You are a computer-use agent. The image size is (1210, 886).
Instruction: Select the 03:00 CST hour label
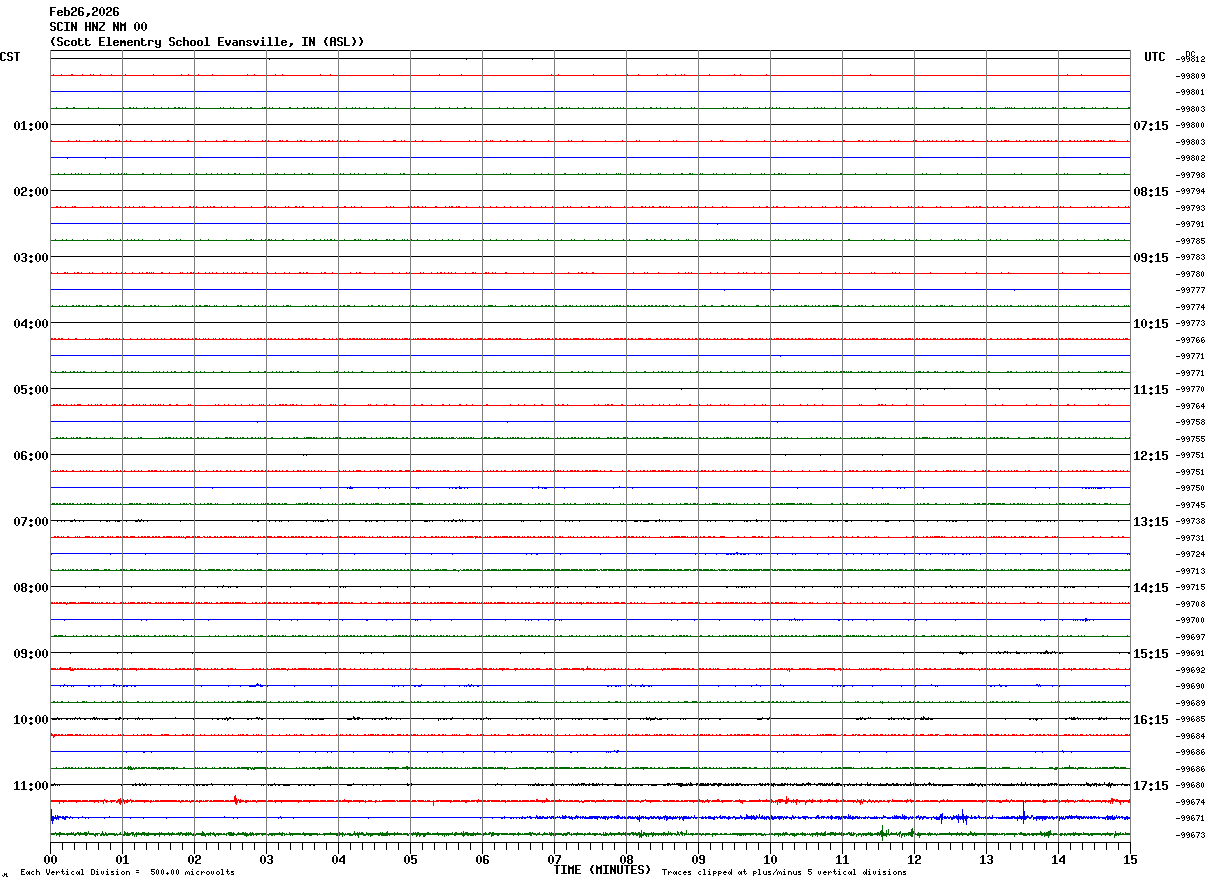(31, 258)
